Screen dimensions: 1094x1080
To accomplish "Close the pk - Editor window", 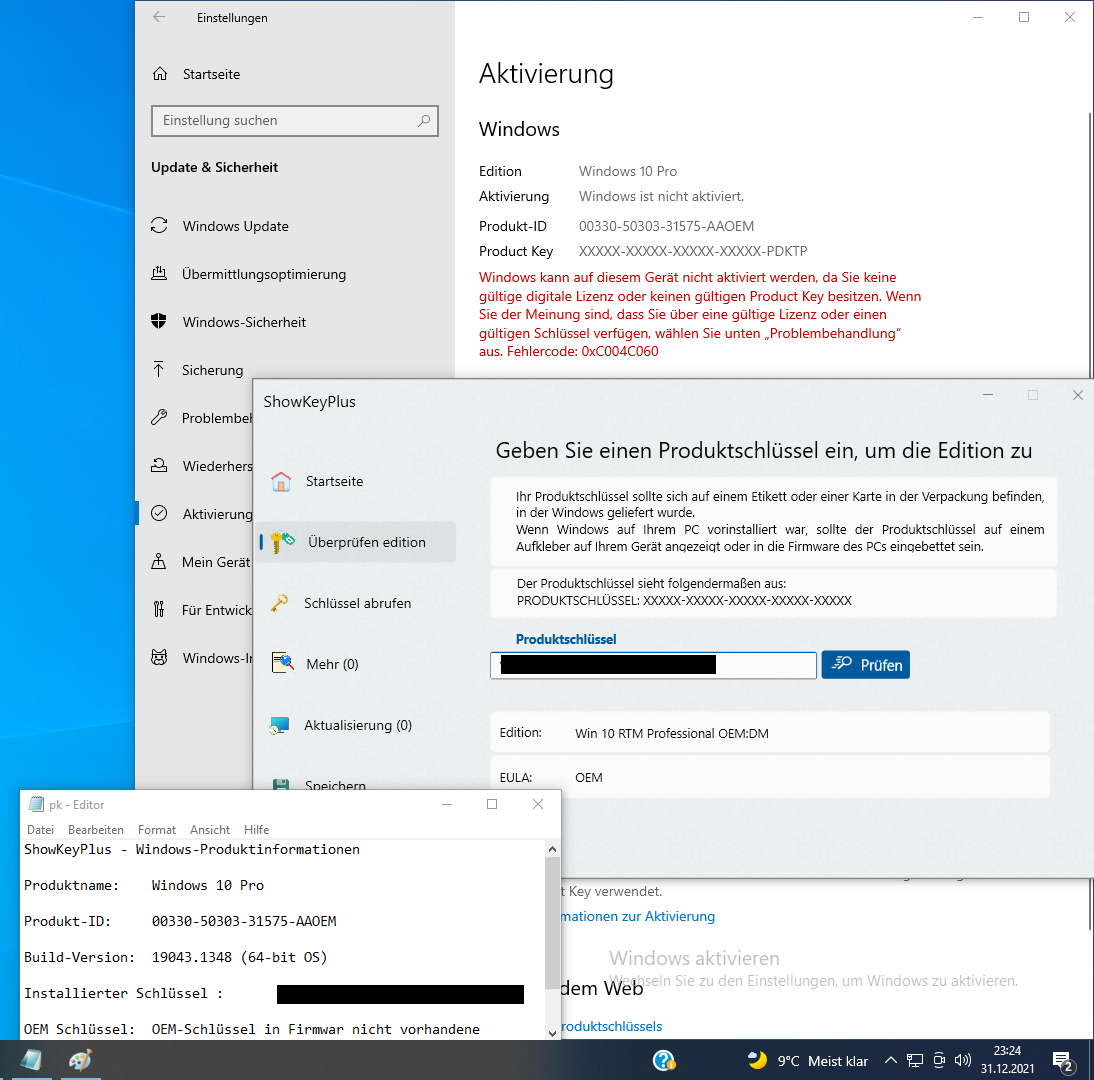I will 538,804.
